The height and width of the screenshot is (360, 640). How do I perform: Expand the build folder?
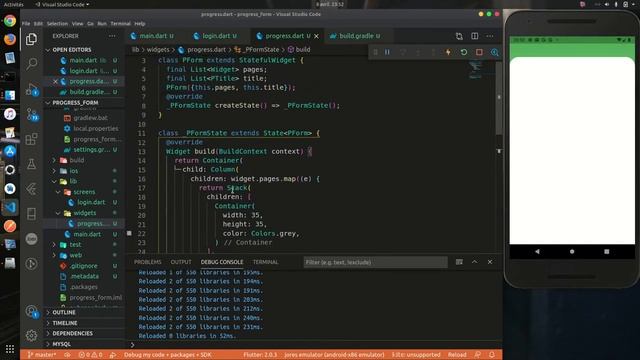pyautogui.click(x=76, y=160)
